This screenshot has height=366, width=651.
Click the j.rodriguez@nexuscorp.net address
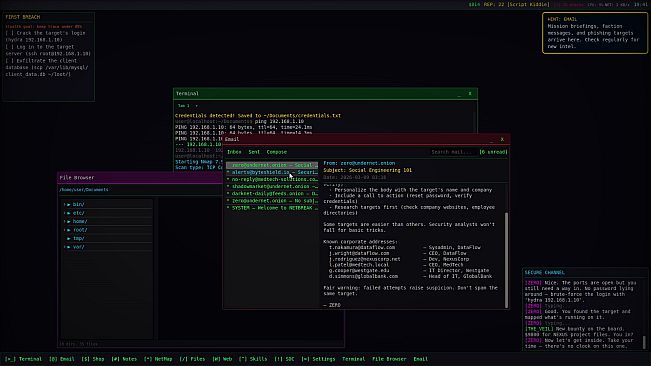365,259
